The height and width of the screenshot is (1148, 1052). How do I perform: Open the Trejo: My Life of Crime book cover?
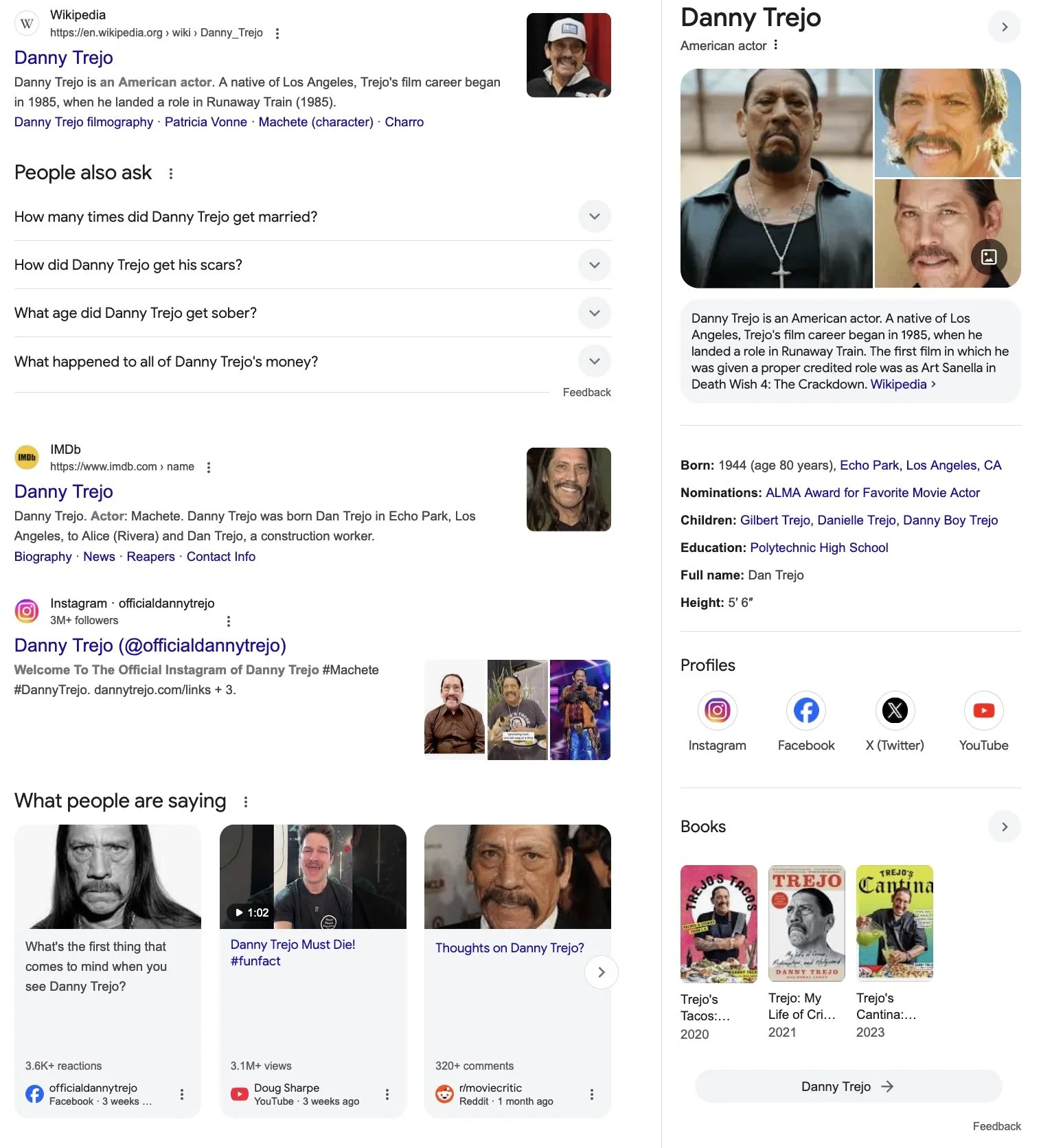[x=806, y=923]
